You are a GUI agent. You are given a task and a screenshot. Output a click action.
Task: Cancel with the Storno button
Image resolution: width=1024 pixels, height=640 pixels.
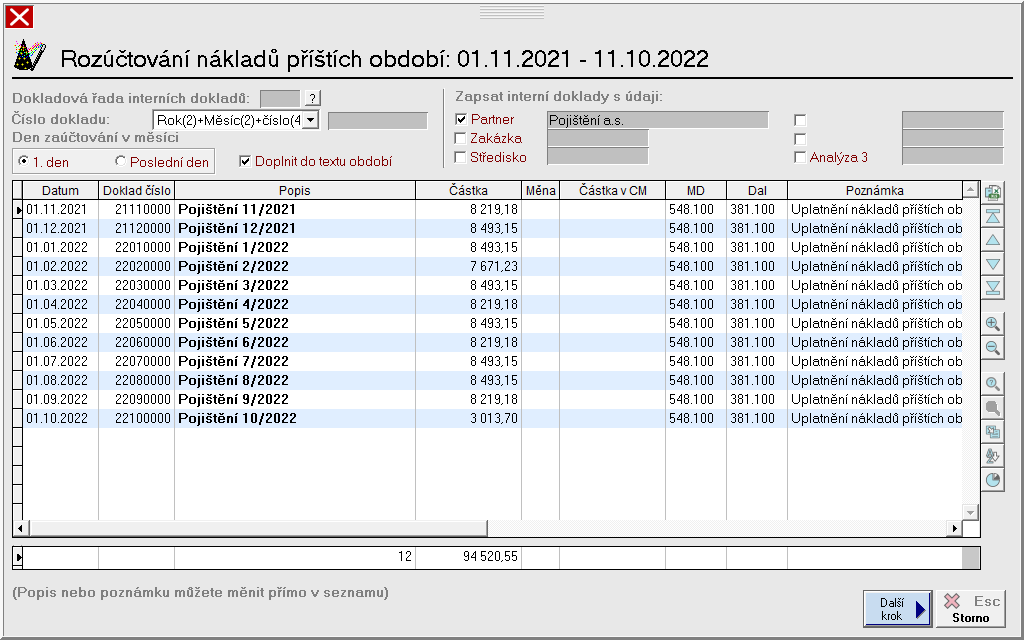pyautogui.click(x=970, y=608)
